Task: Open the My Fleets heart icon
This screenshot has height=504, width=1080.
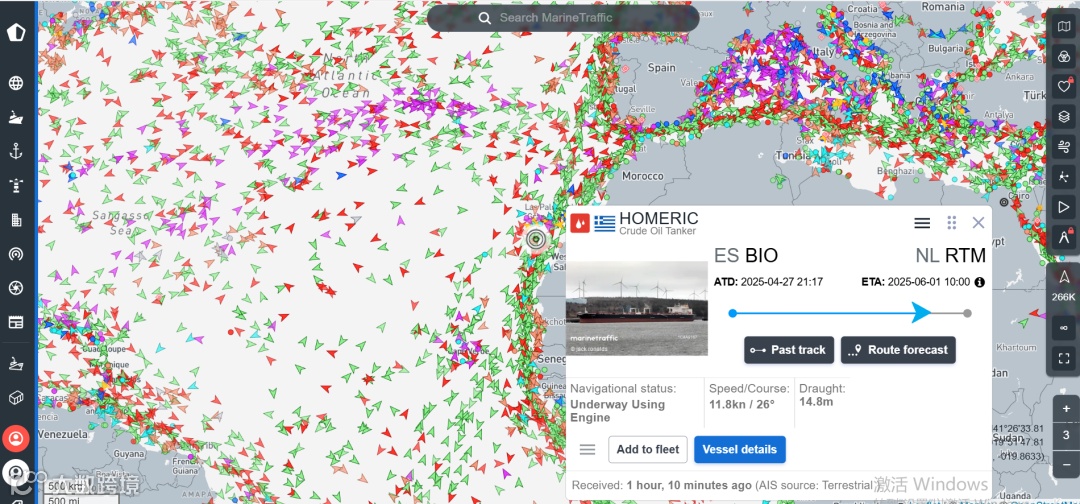Action: click(1064, 87)
